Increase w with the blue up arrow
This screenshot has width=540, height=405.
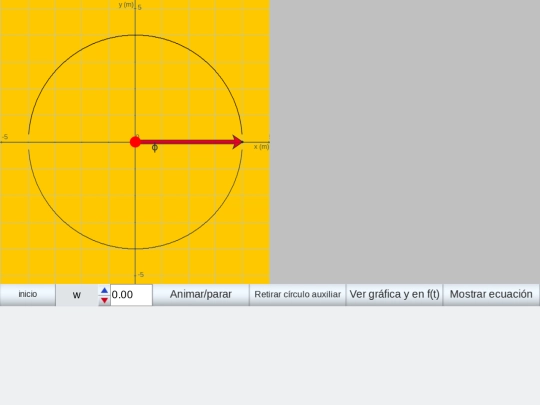click(x=104, y=290)
